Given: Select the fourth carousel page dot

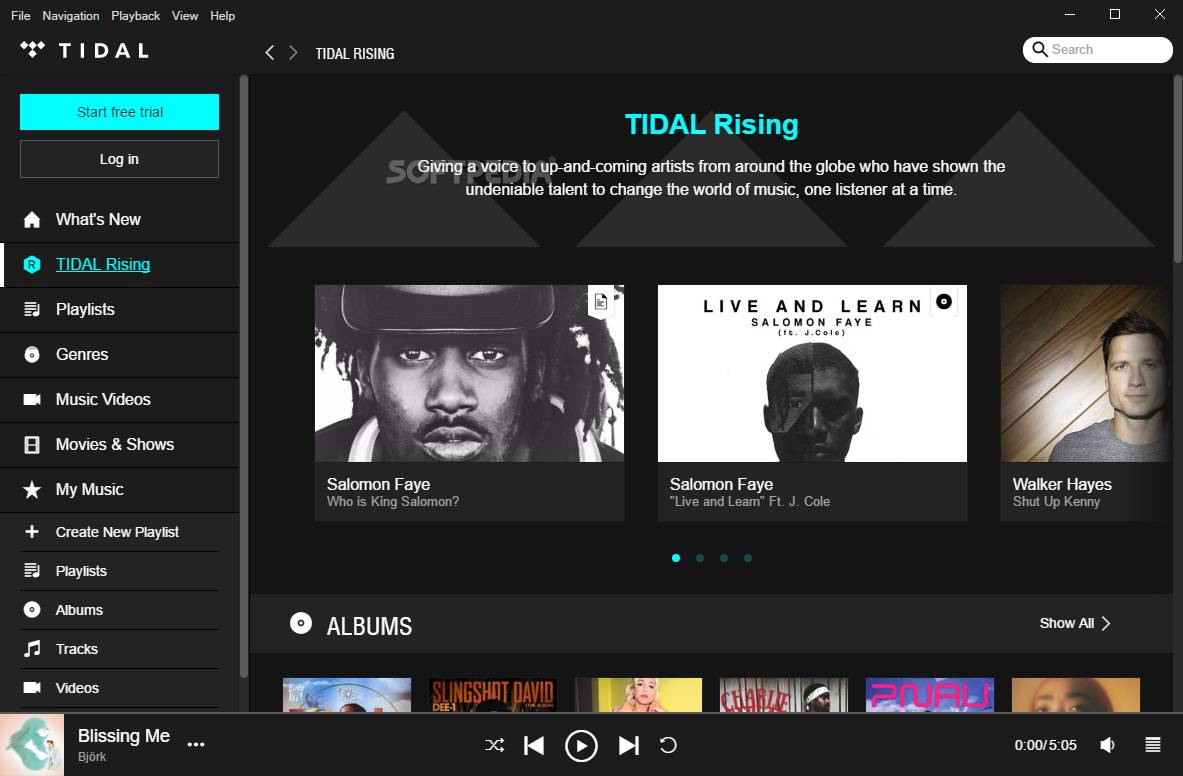Looking at the screenshot, I should [748, 558].
